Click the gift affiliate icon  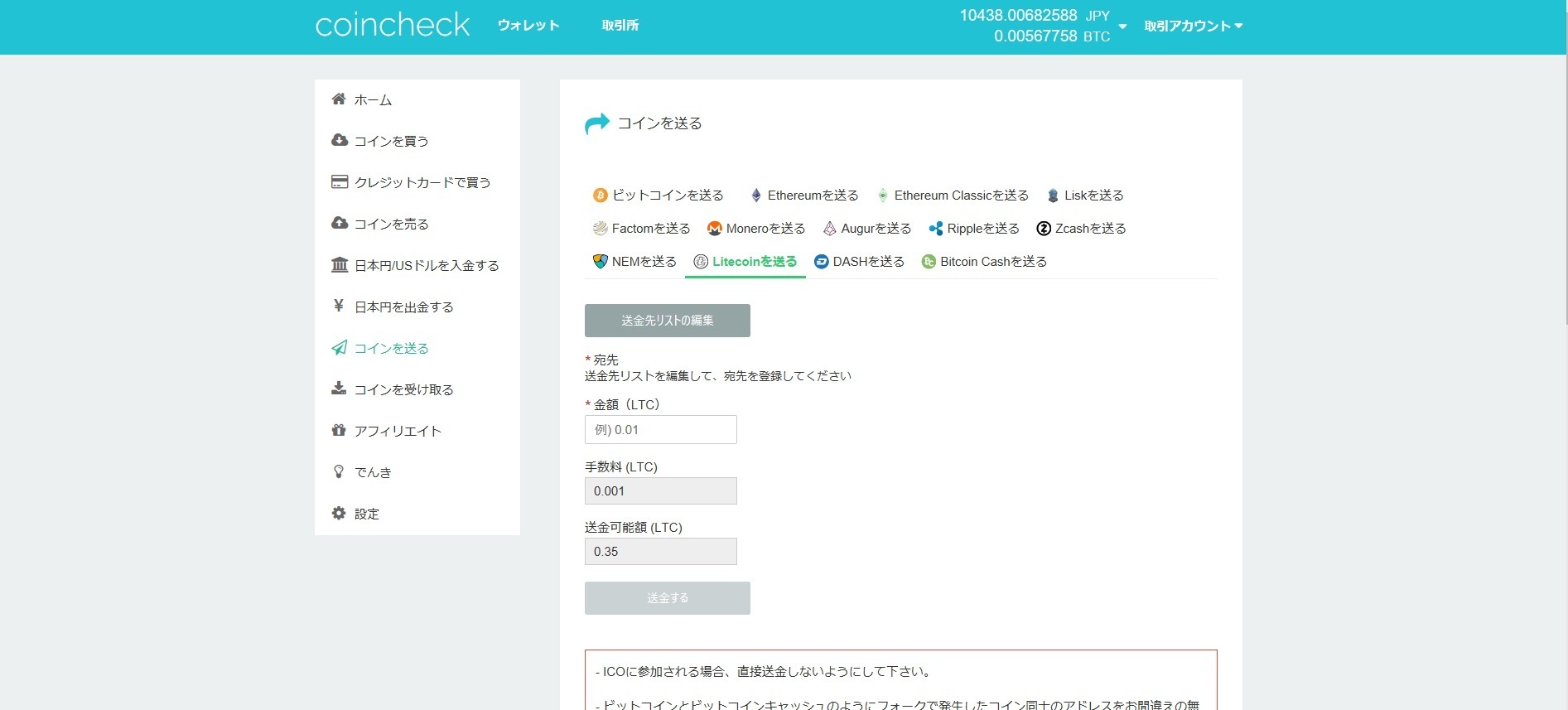(x=338, y=430)
